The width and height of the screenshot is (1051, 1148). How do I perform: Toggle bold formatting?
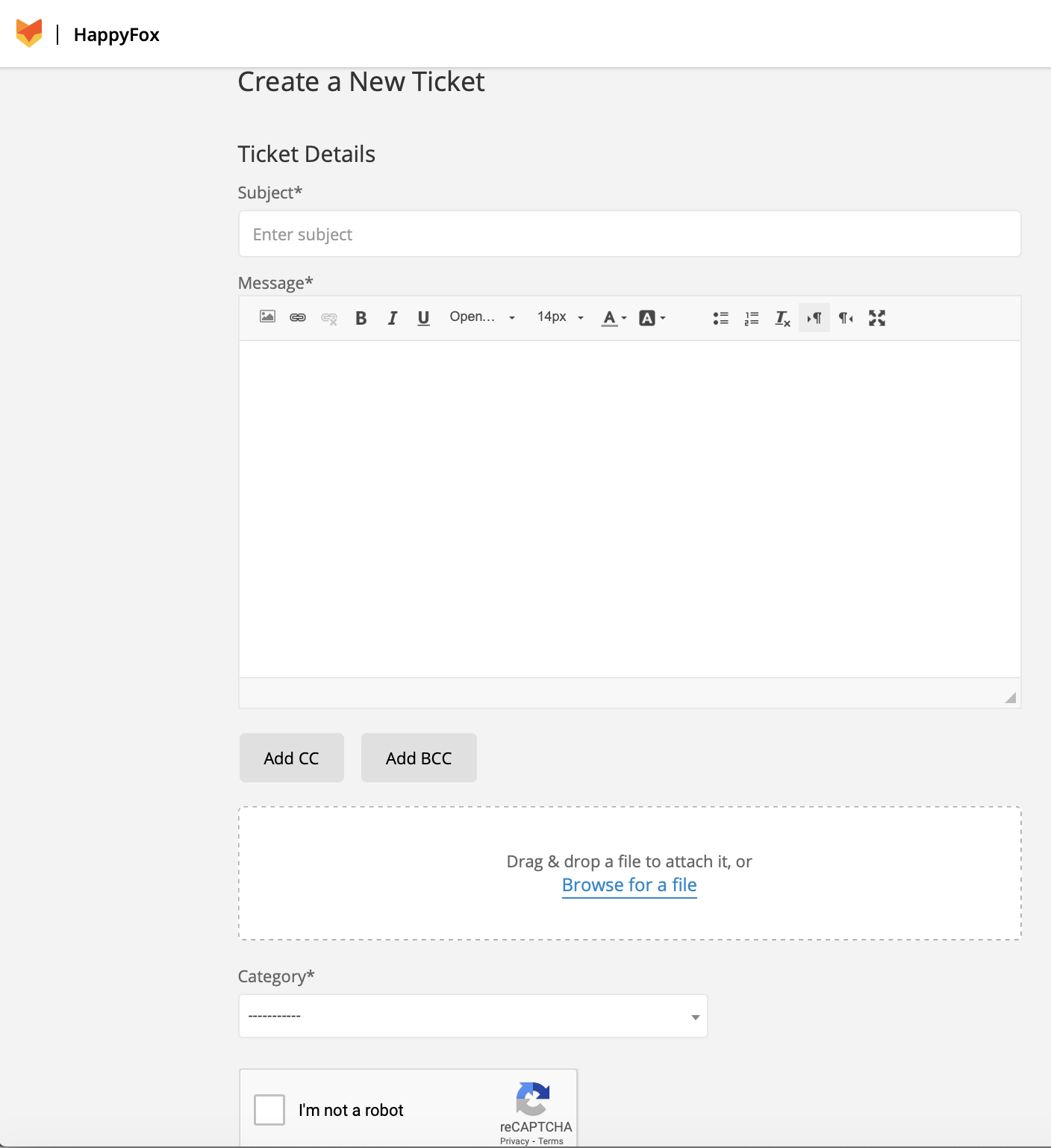[x=361, y=318]
